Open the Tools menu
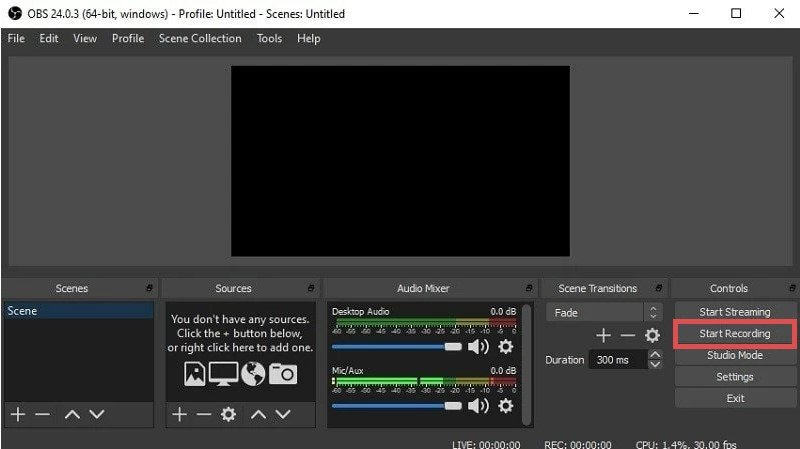800x449 pixels. pos(269,38)
